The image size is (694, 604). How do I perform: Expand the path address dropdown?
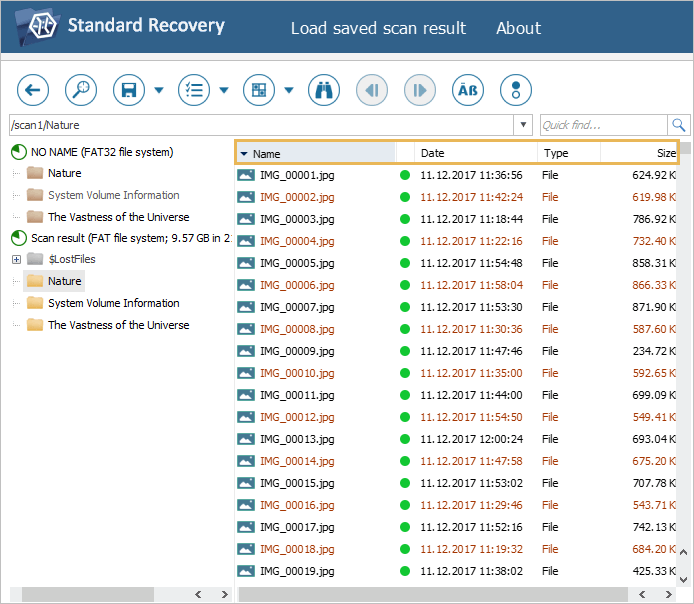click(523, 125)
